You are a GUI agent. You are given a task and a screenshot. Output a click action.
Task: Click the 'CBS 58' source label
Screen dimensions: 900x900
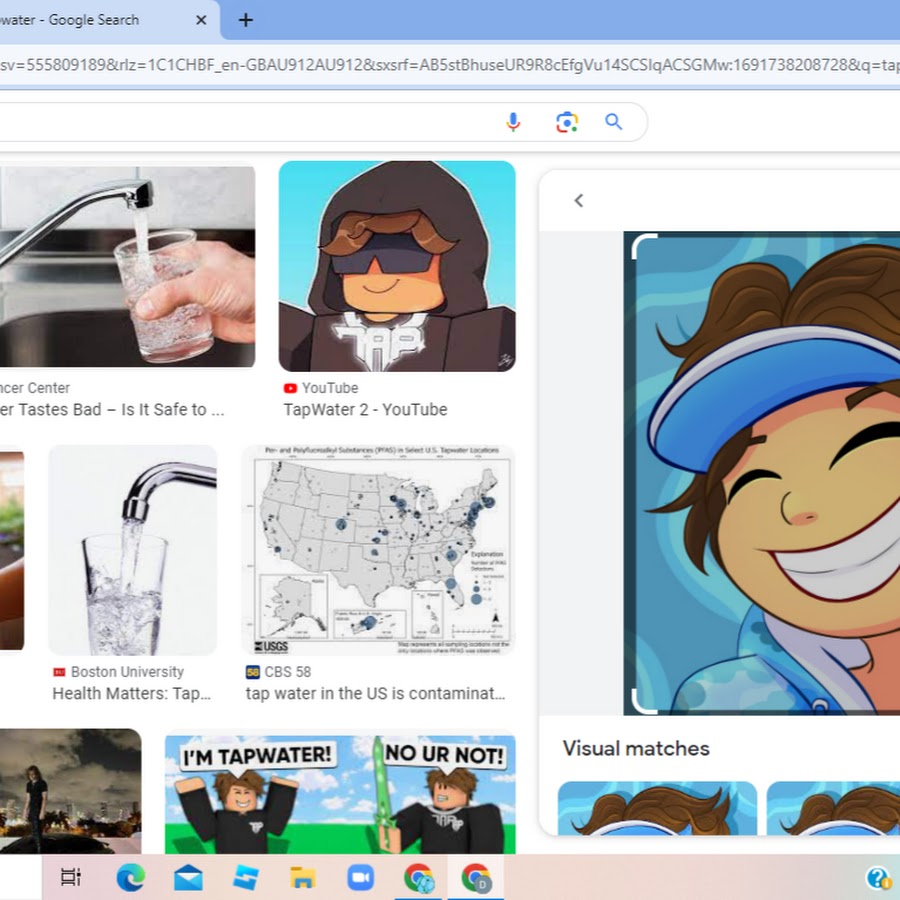pyautogui.click(x=288, y=672)
